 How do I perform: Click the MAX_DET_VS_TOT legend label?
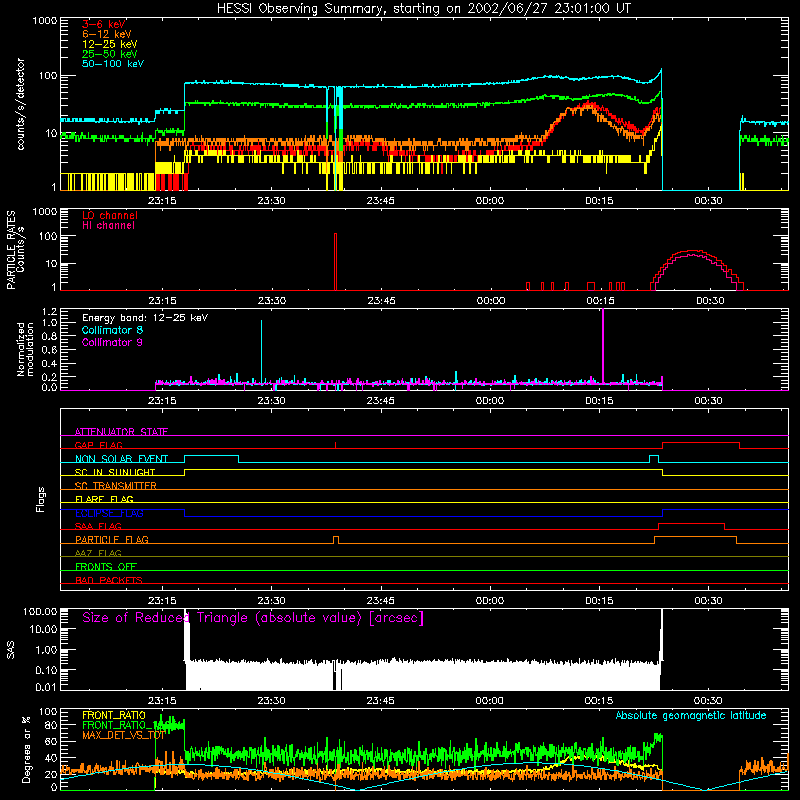[123, 735]
